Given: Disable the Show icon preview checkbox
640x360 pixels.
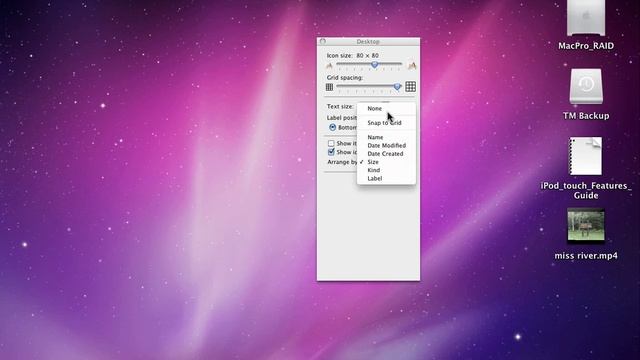Looking at the screenshot, I should point(331,152).
